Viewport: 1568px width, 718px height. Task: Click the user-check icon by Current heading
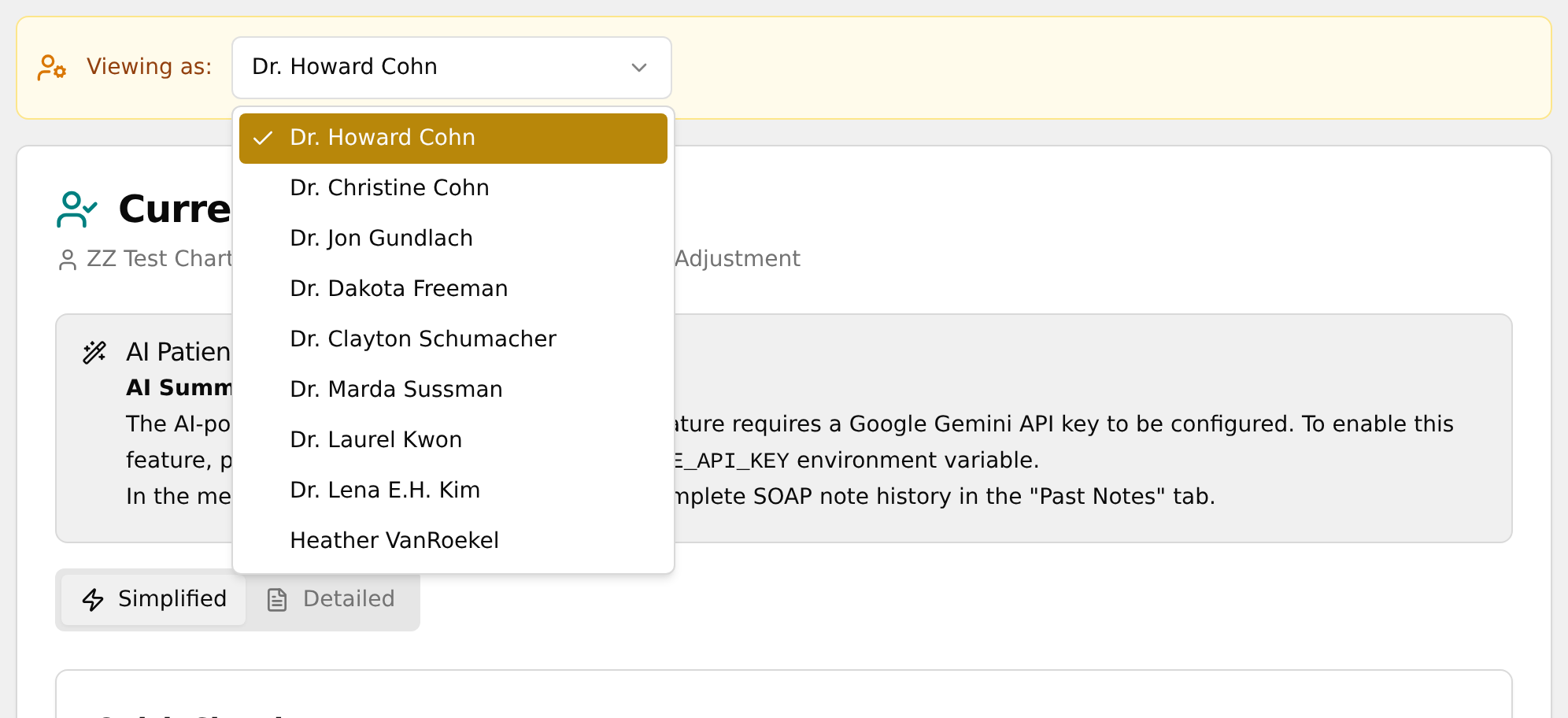coord(76,209)
